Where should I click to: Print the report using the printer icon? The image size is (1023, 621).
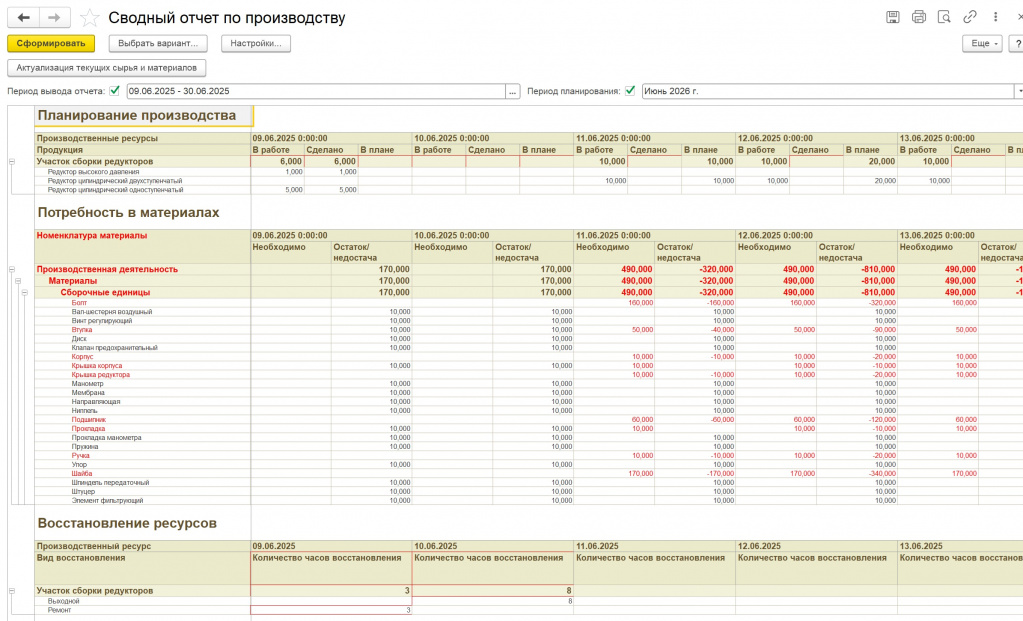pyautogui.click(x=919, y=17)
